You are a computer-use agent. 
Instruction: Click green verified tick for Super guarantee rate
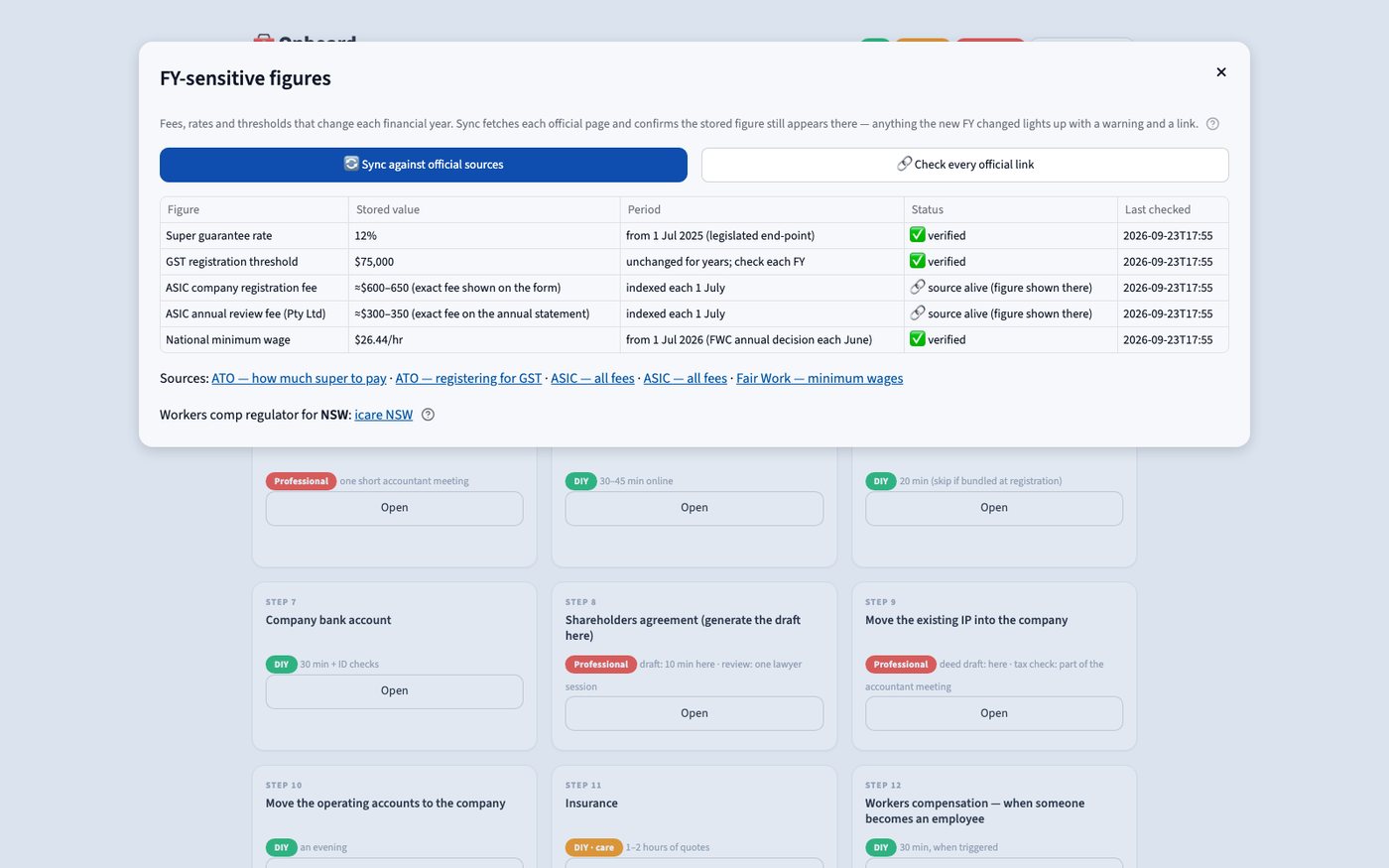pyautogui.click(x=918, y=235)
